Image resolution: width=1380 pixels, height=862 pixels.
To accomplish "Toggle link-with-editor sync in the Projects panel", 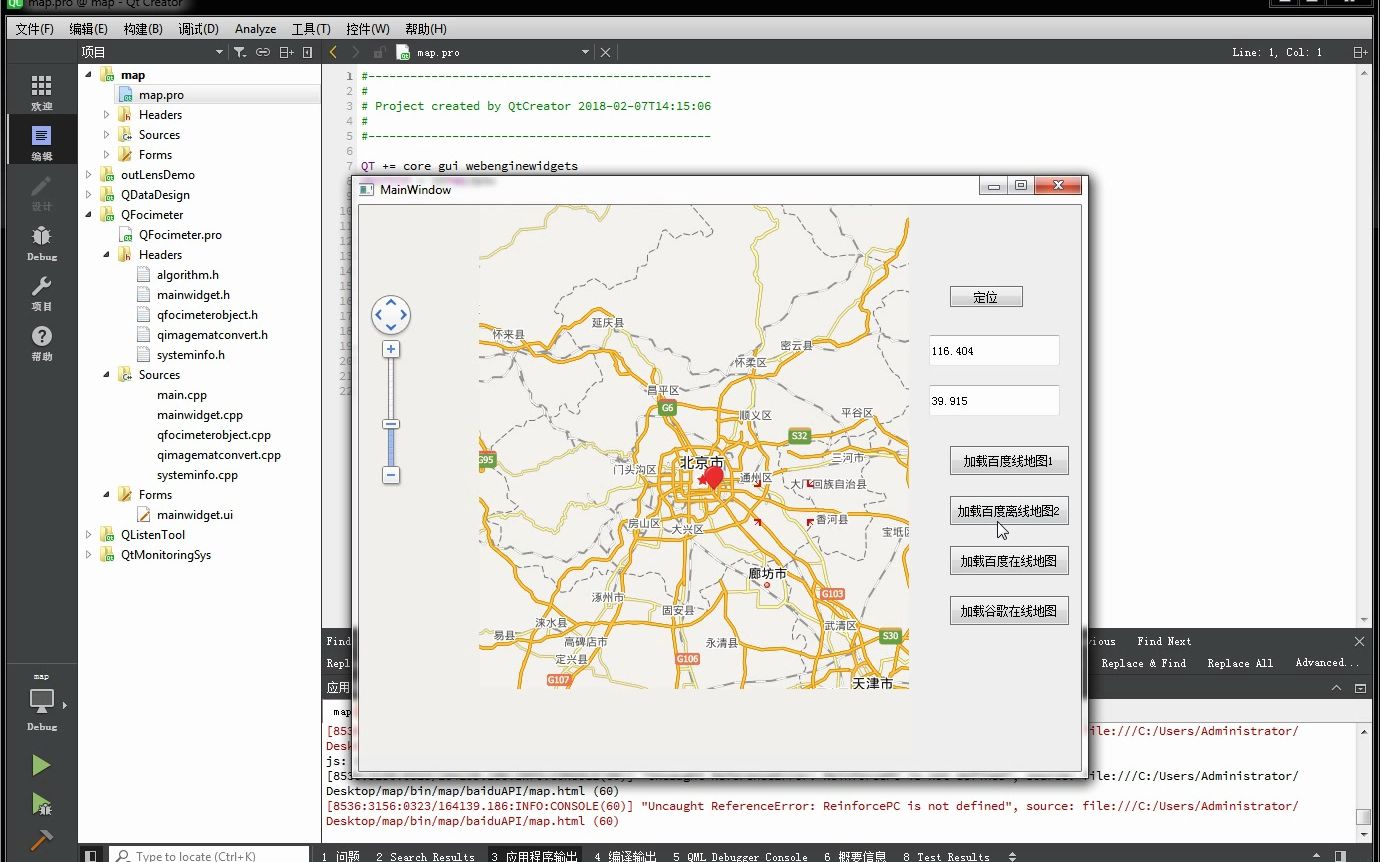I will pos(263,52).
